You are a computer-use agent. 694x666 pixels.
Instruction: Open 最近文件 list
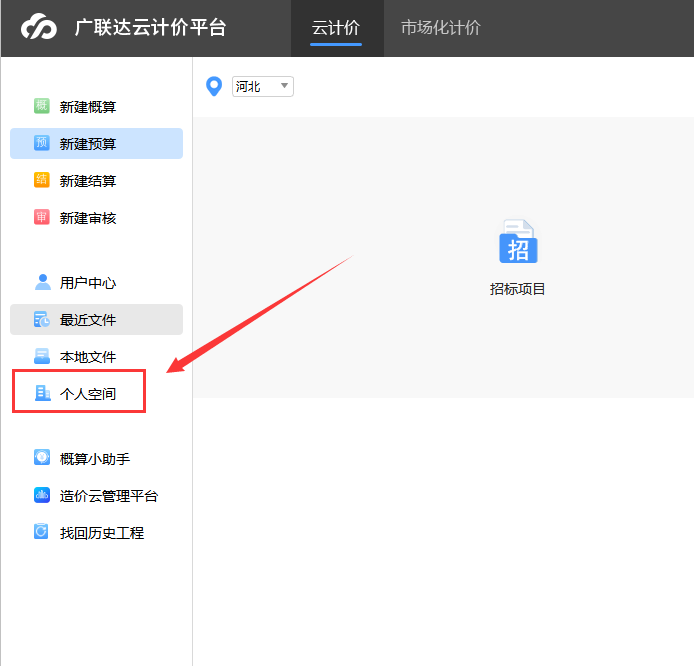(96, 320)
